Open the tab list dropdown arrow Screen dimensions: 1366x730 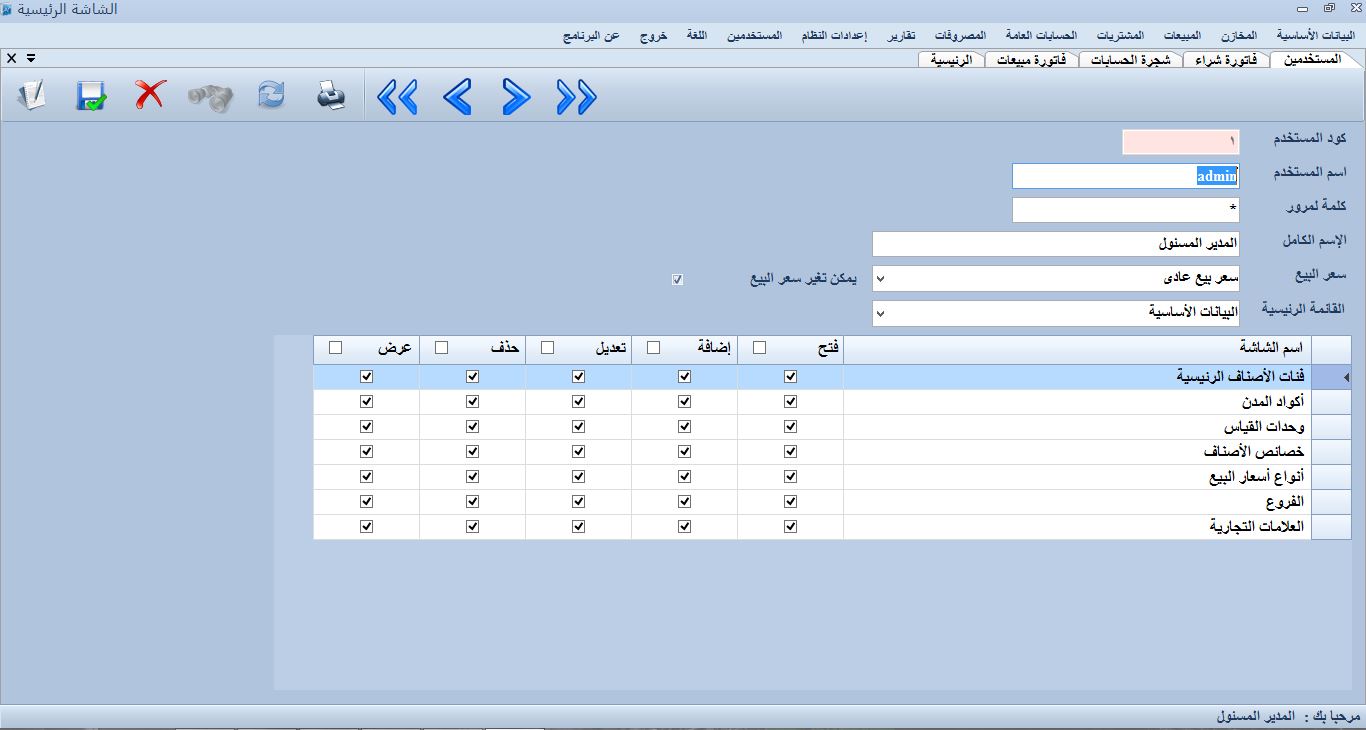[x=31, y=59]
